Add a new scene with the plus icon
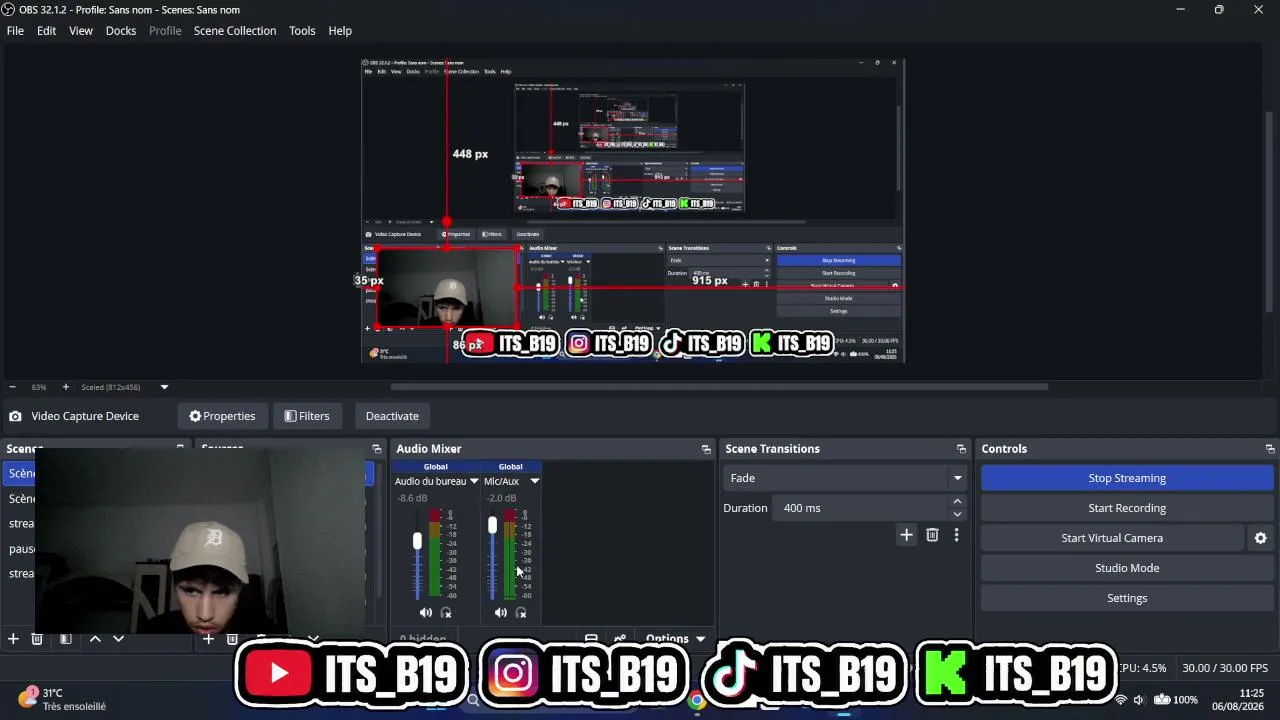1280x720 pixels. [13, 638]
